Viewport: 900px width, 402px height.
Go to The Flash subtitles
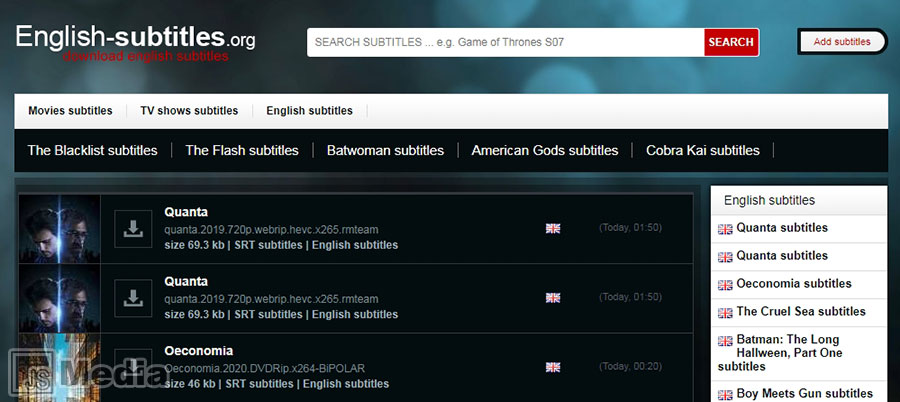[x=242, y=150]
